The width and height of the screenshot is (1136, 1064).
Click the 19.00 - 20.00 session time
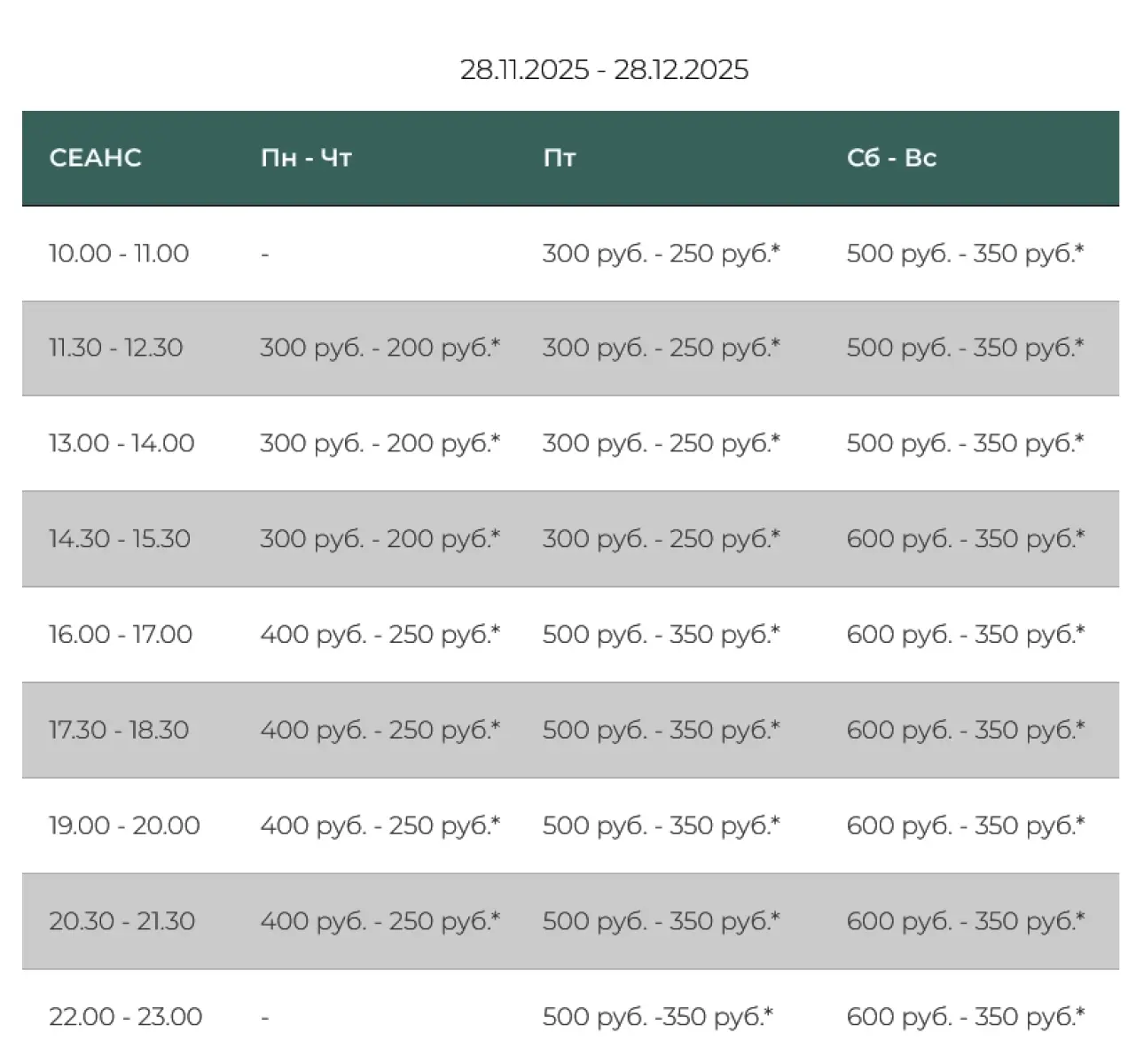[x=124, y=825]
